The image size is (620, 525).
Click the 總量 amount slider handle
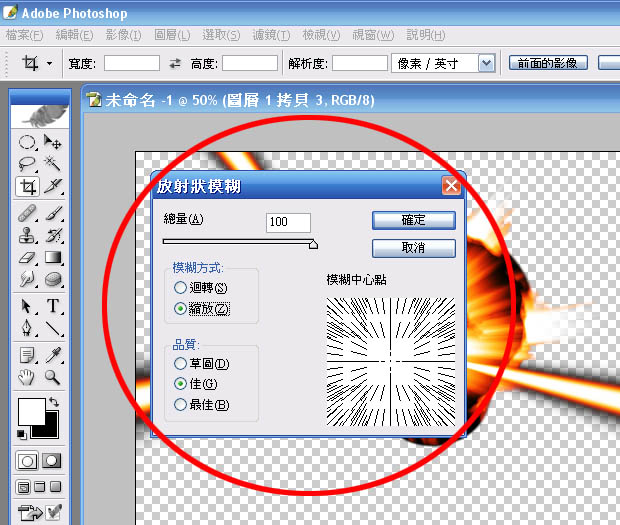click(313, 245)
